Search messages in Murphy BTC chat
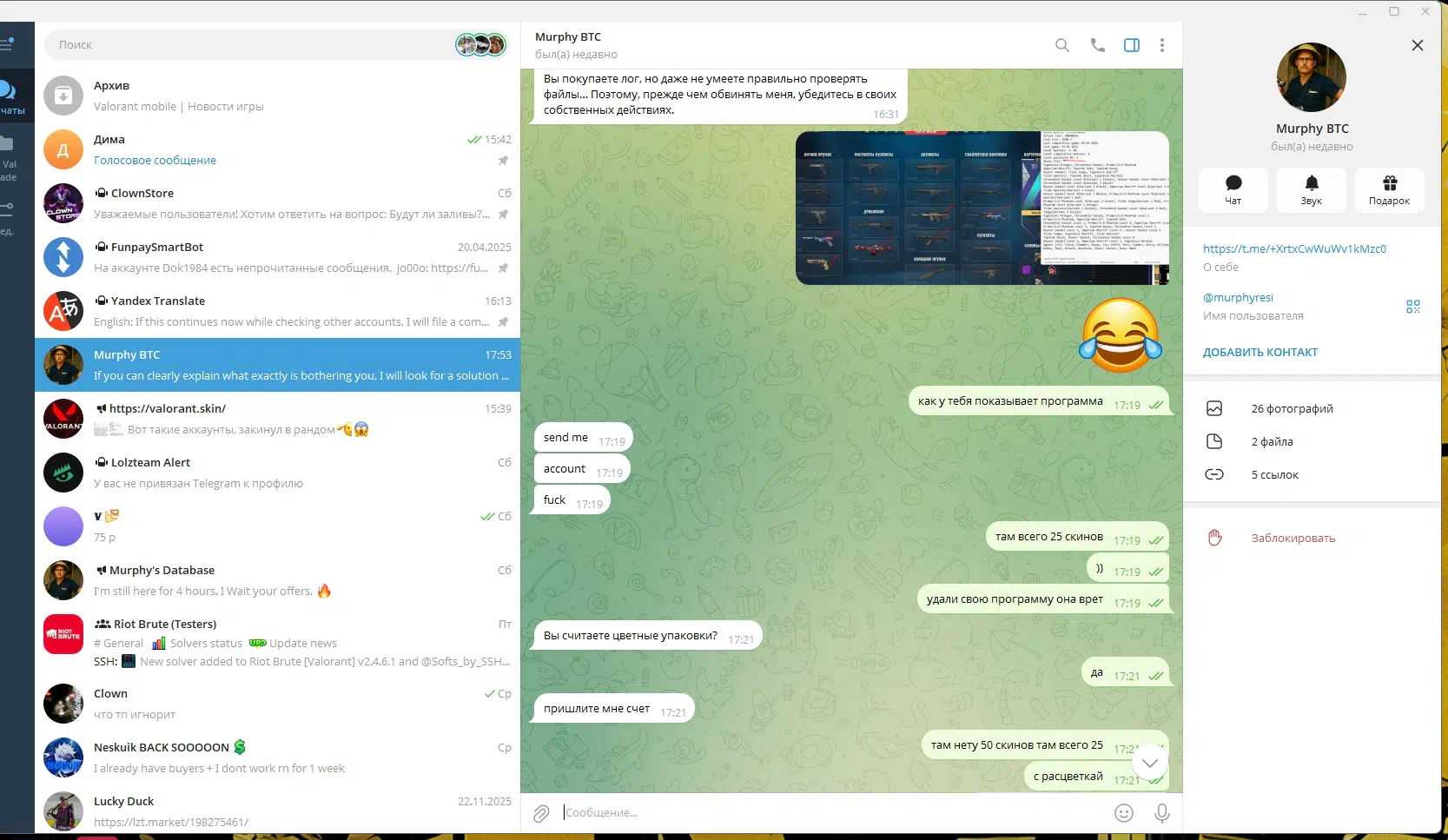1448x840 pixels. point(1061,45)
